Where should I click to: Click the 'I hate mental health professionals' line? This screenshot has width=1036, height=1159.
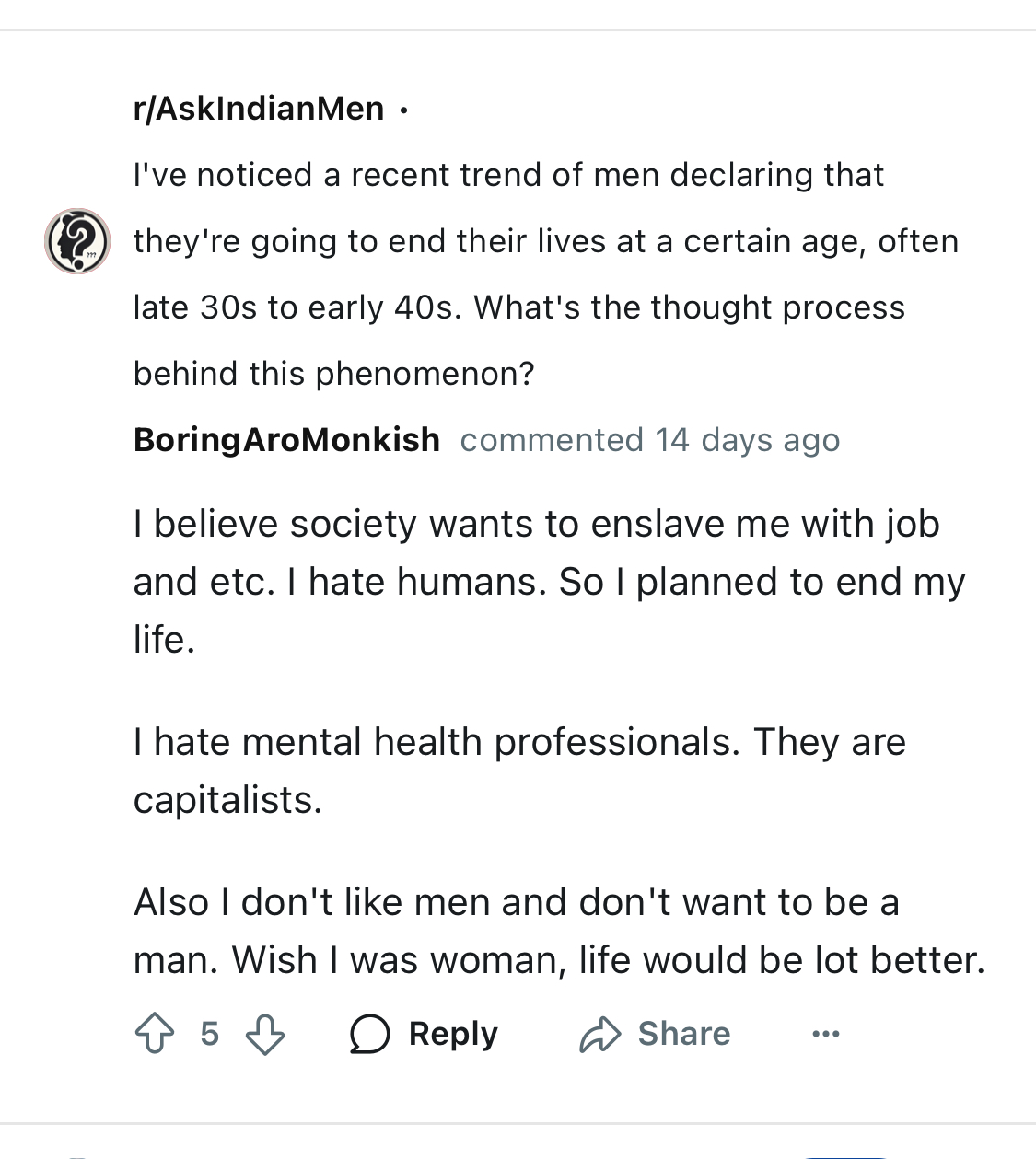tap(519, 742)
